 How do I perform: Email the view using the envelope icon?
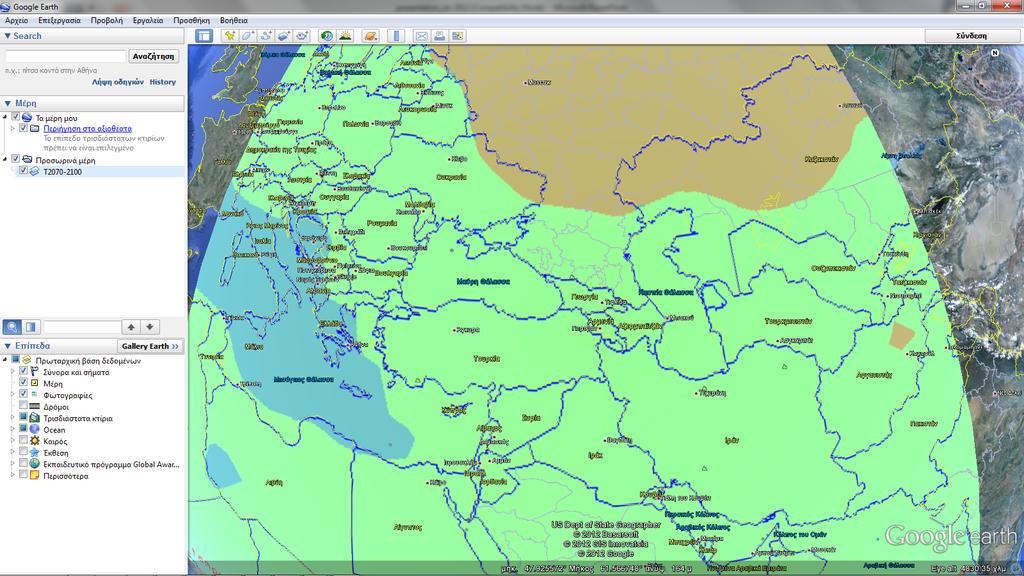click(x=421, y=36)
